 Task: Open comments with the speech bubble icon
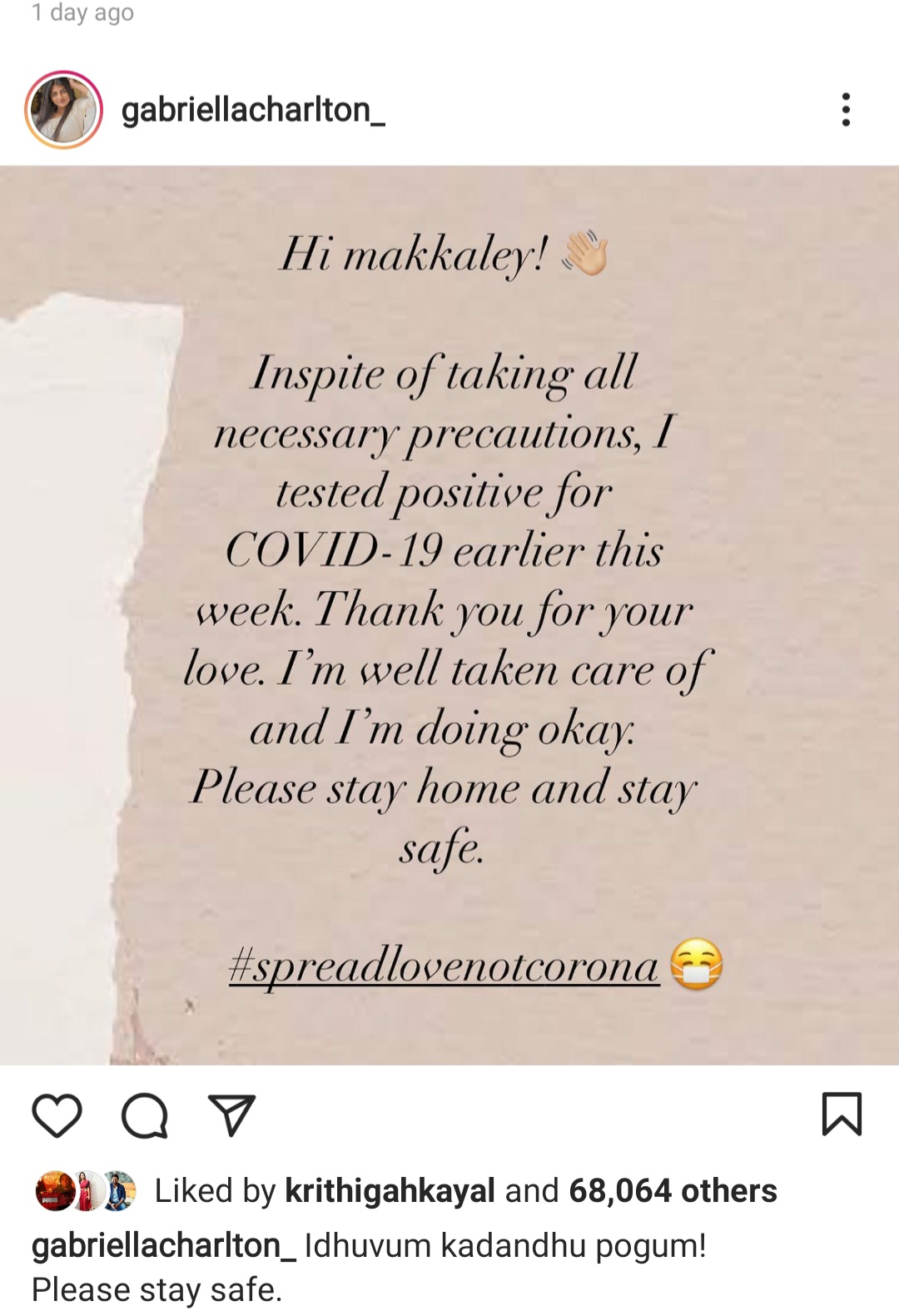(x=145, y=1115)
